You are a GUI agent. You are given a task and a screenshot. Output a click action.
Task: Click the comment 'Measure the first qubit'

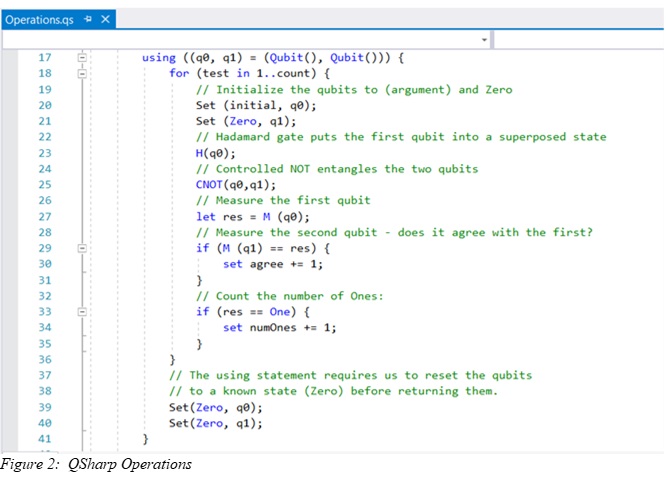tap(283, 200)
